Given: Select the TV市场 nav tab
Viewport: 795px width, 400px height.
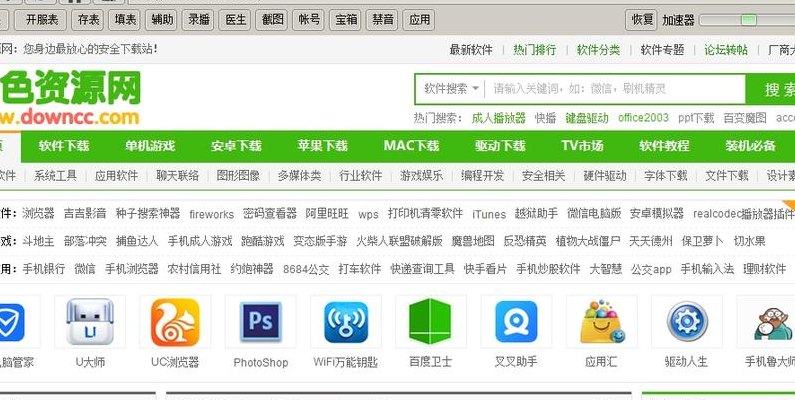Looking at the screenshot, I should [582, 146].
